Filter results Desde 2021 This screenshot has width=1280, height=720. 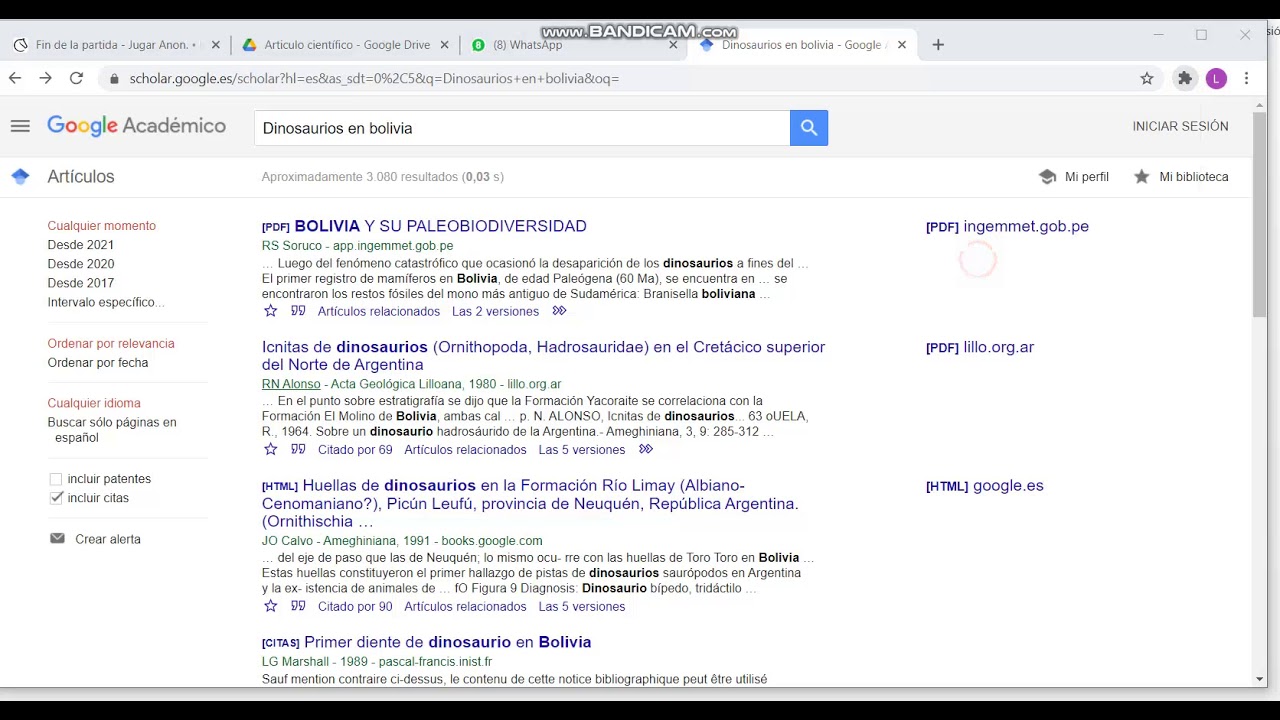[x=80, y=245]
